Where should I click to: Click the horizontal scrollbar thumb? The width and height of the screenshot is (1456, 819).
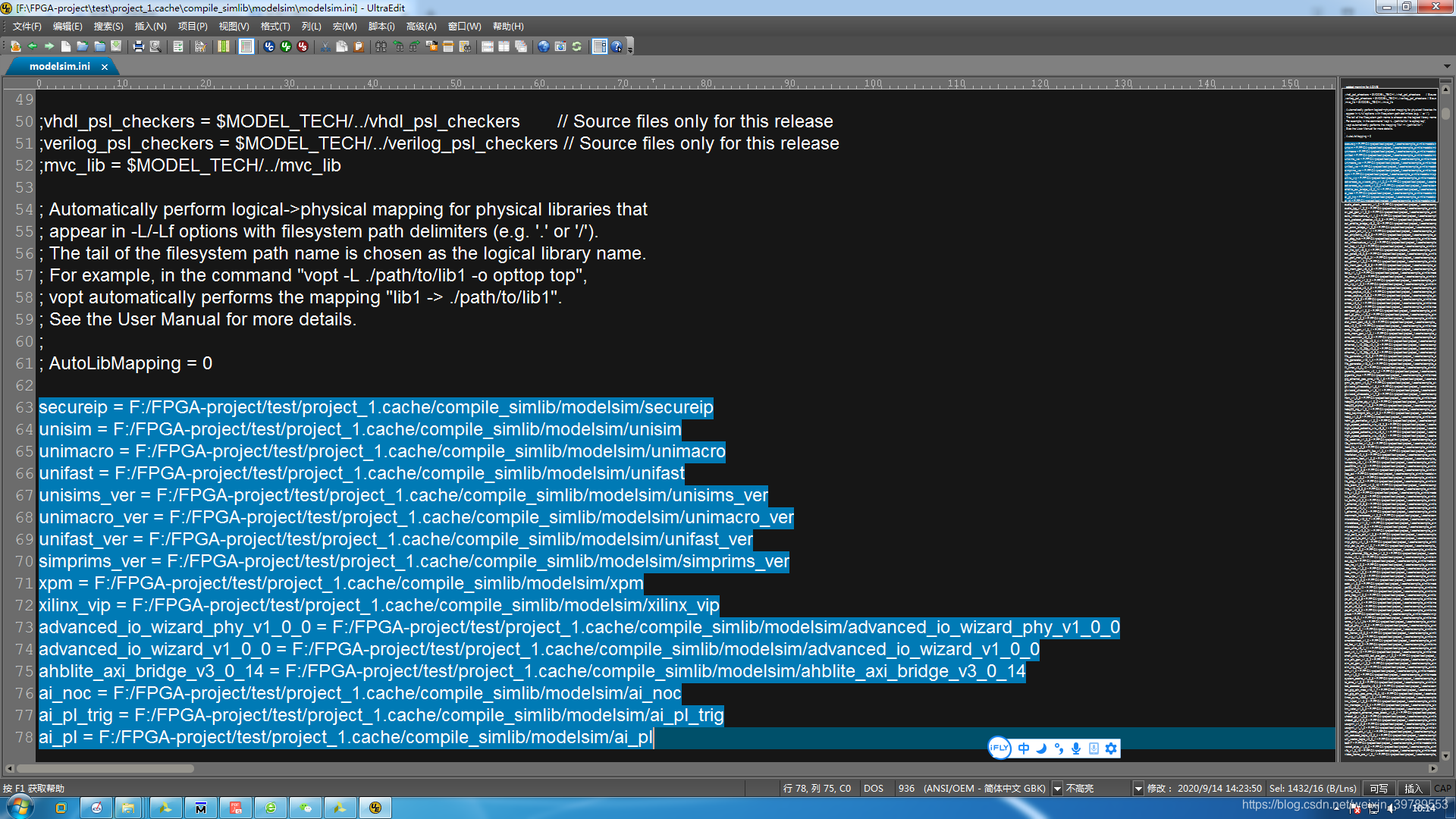click(105, 768)
